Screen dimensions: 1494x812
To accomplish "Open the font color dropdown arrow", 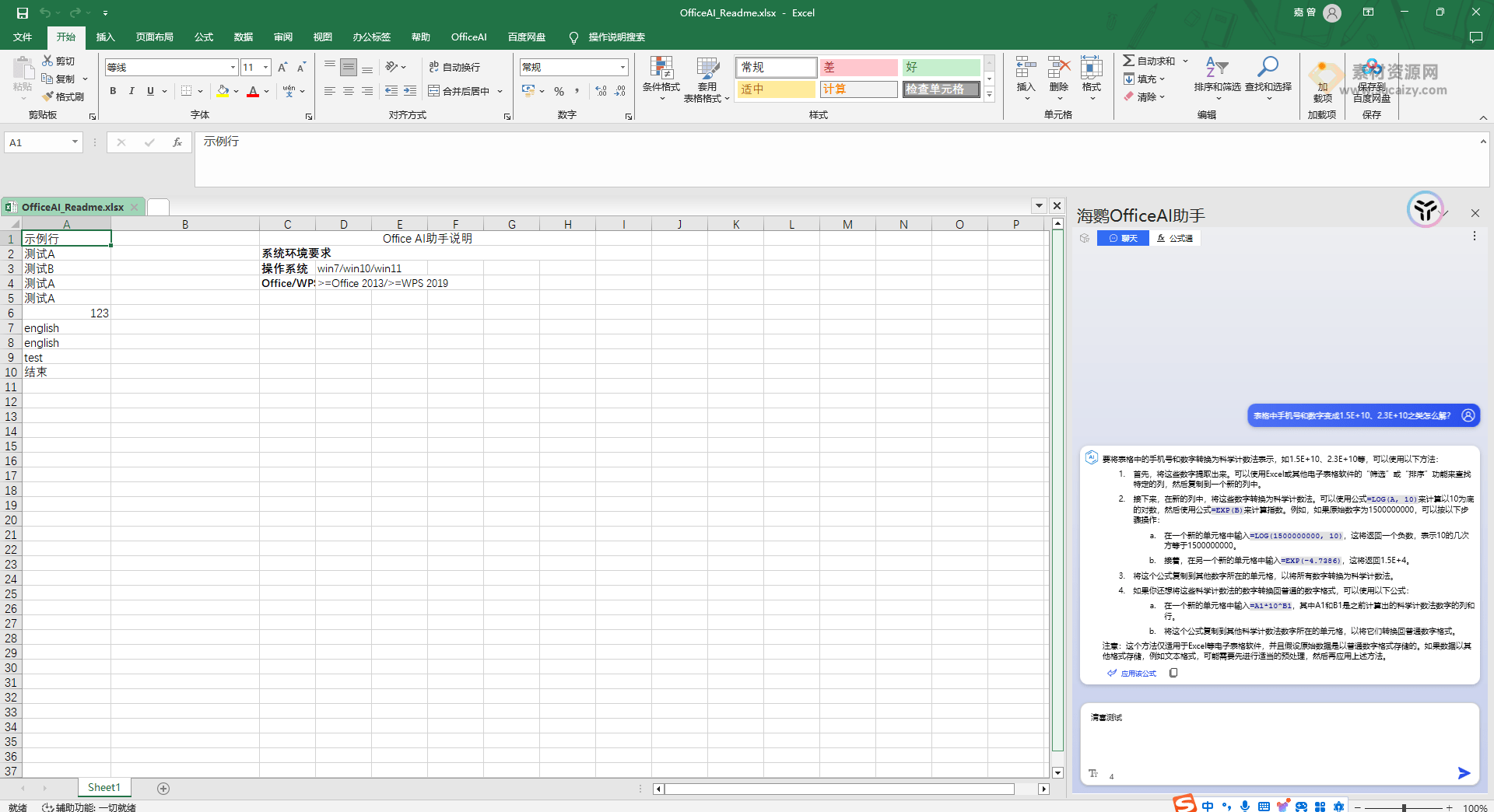I will (x=265, y=93).
